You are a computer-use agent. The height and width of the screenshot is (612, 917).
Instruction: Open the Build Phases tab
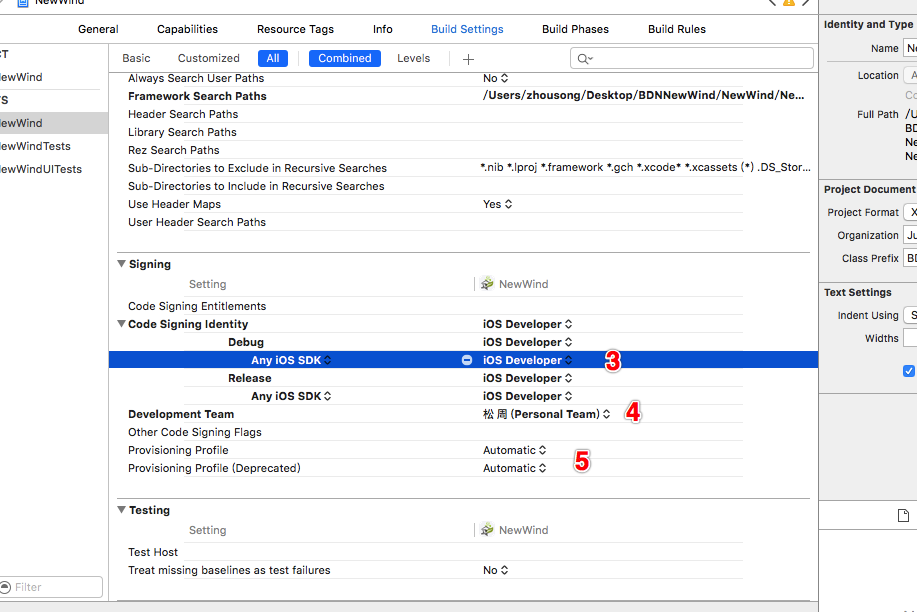tap(575, 29)
